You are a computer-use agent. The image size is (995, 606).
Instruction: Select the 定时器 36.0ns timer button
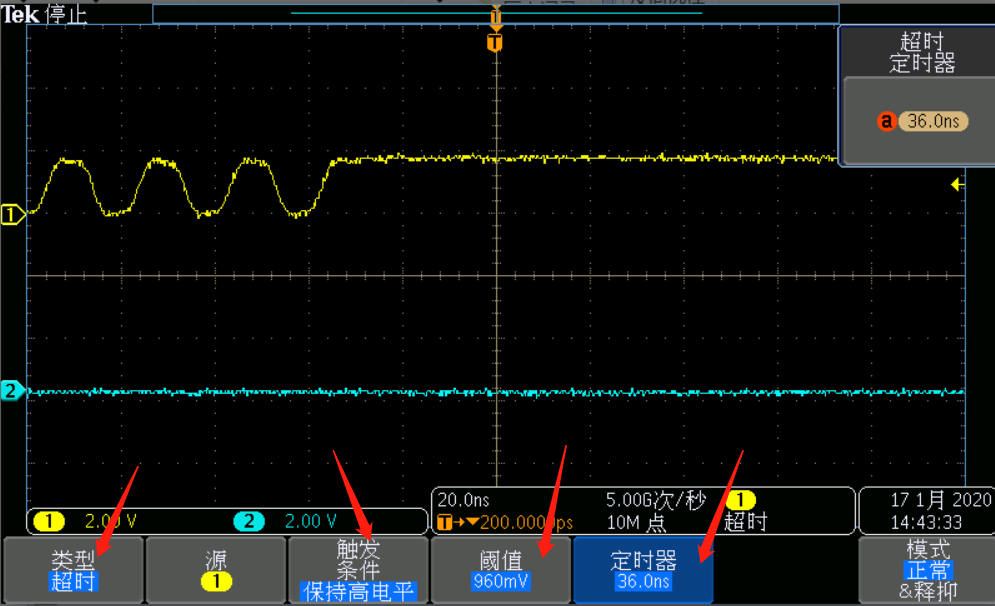point(643,570)
